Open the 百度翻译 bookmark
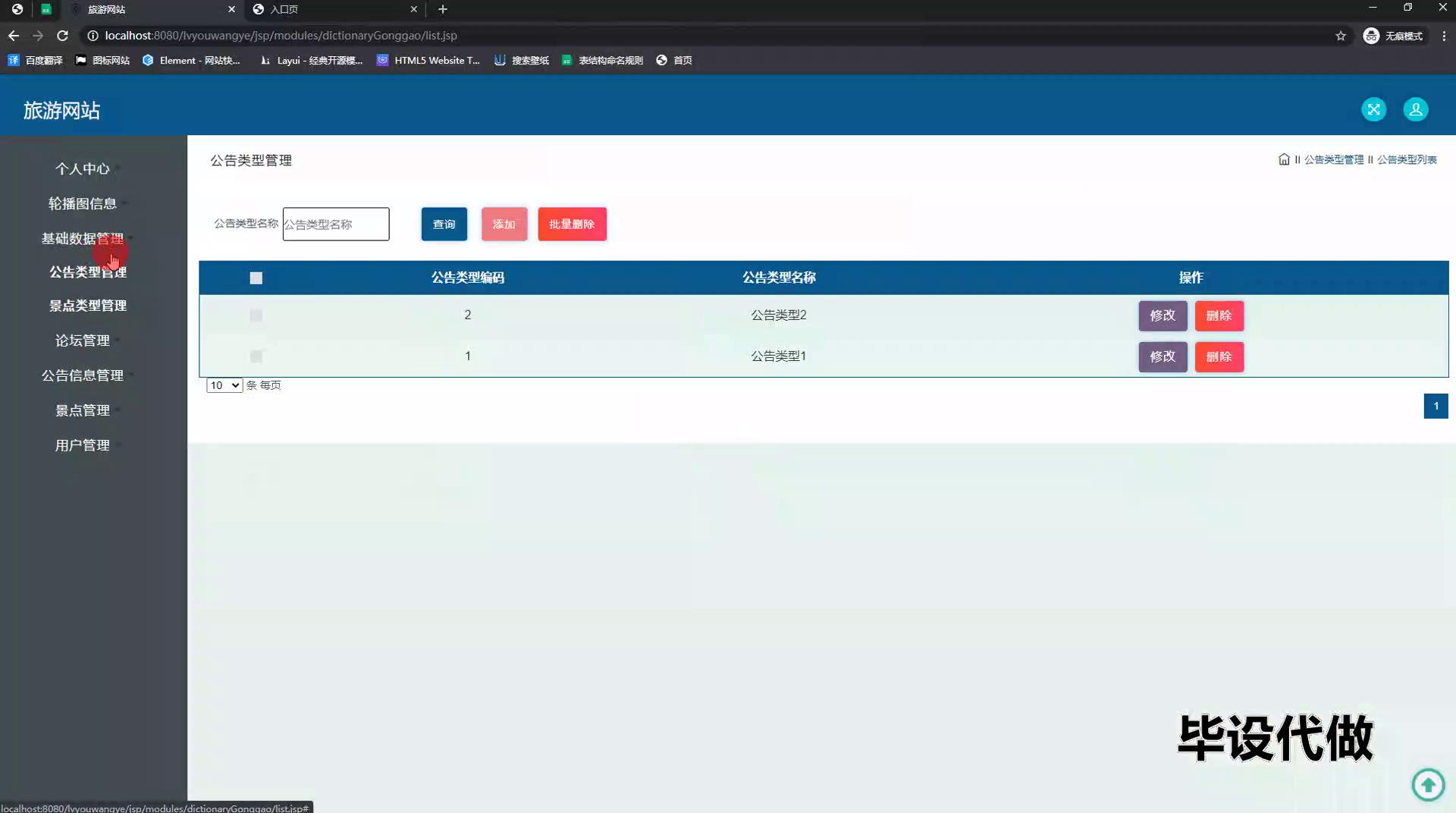The height and width of the screenshot is (813, 1456). tap(35, 60)
